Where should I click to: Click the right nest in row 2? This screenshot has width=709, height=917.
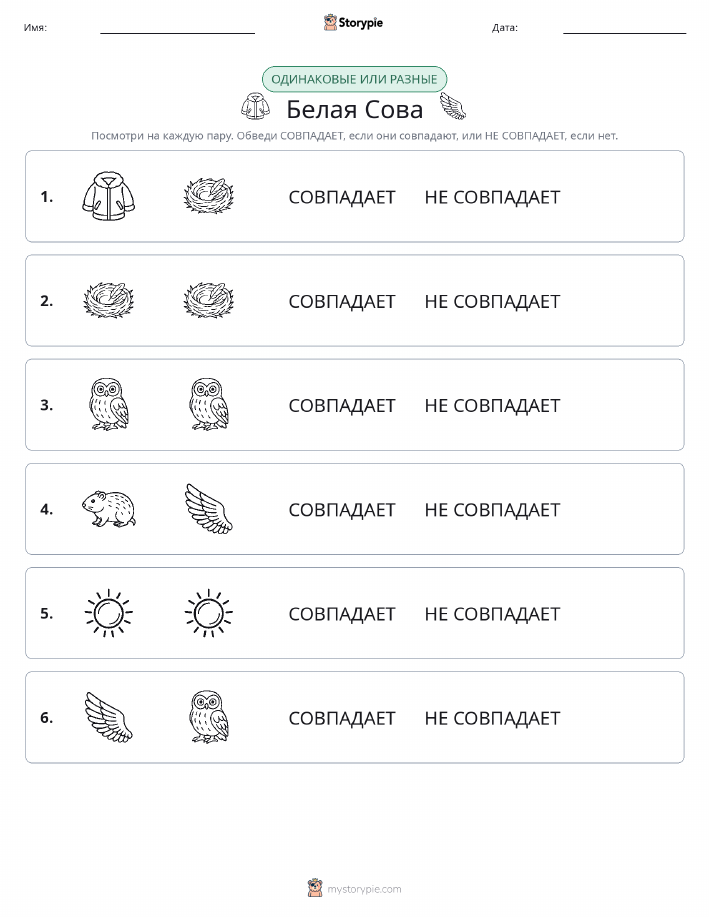click(209, 301)
